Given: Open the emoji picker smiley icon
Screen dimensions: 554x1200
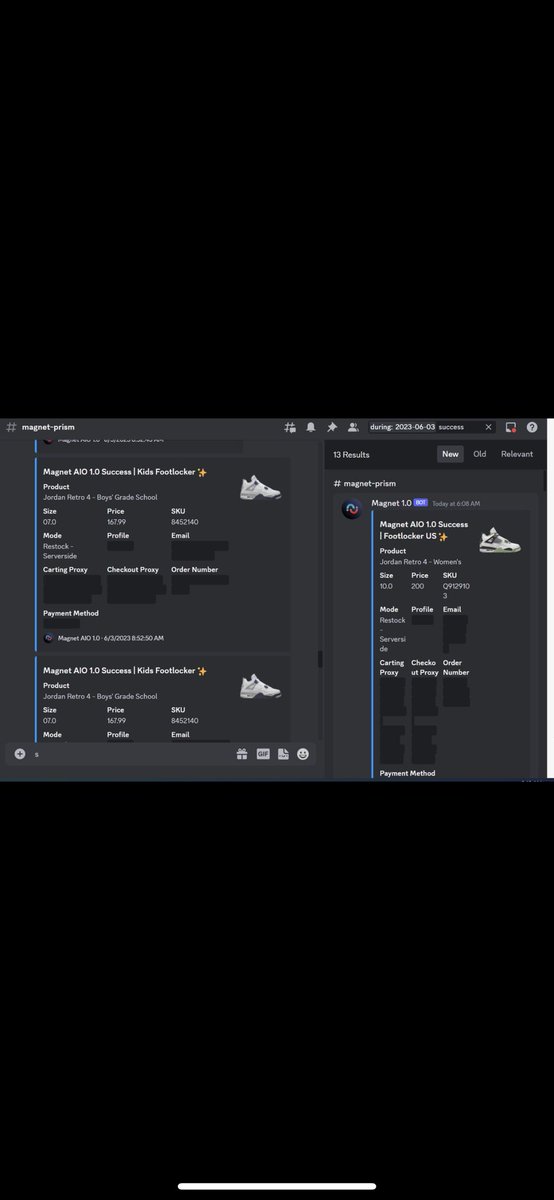Looking at the screenshot, I should pos(303,754).
